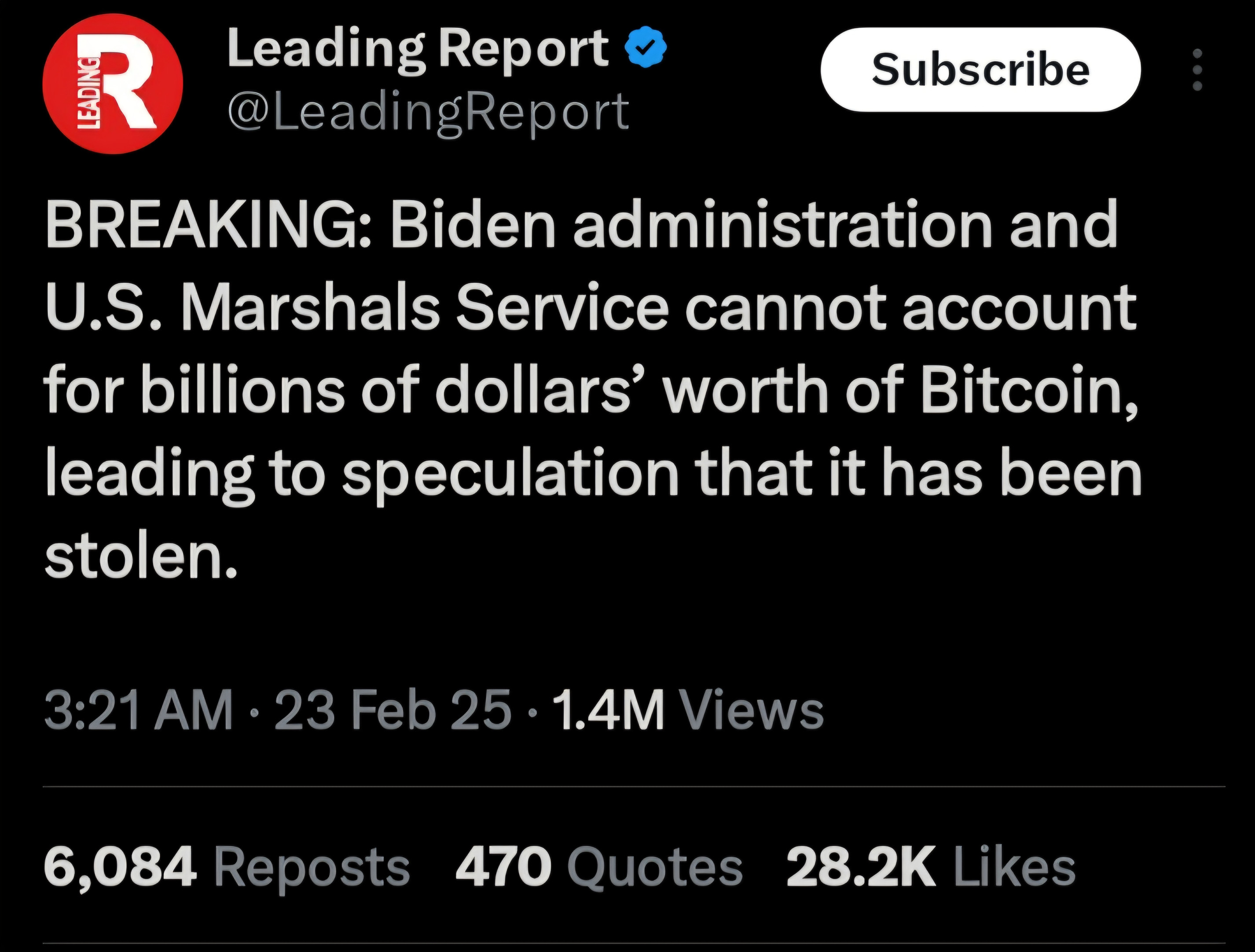The width and height of the screenshot is (1255, 952).
Task: Click the blue verified checkmark badge
Action: [645, 50]
